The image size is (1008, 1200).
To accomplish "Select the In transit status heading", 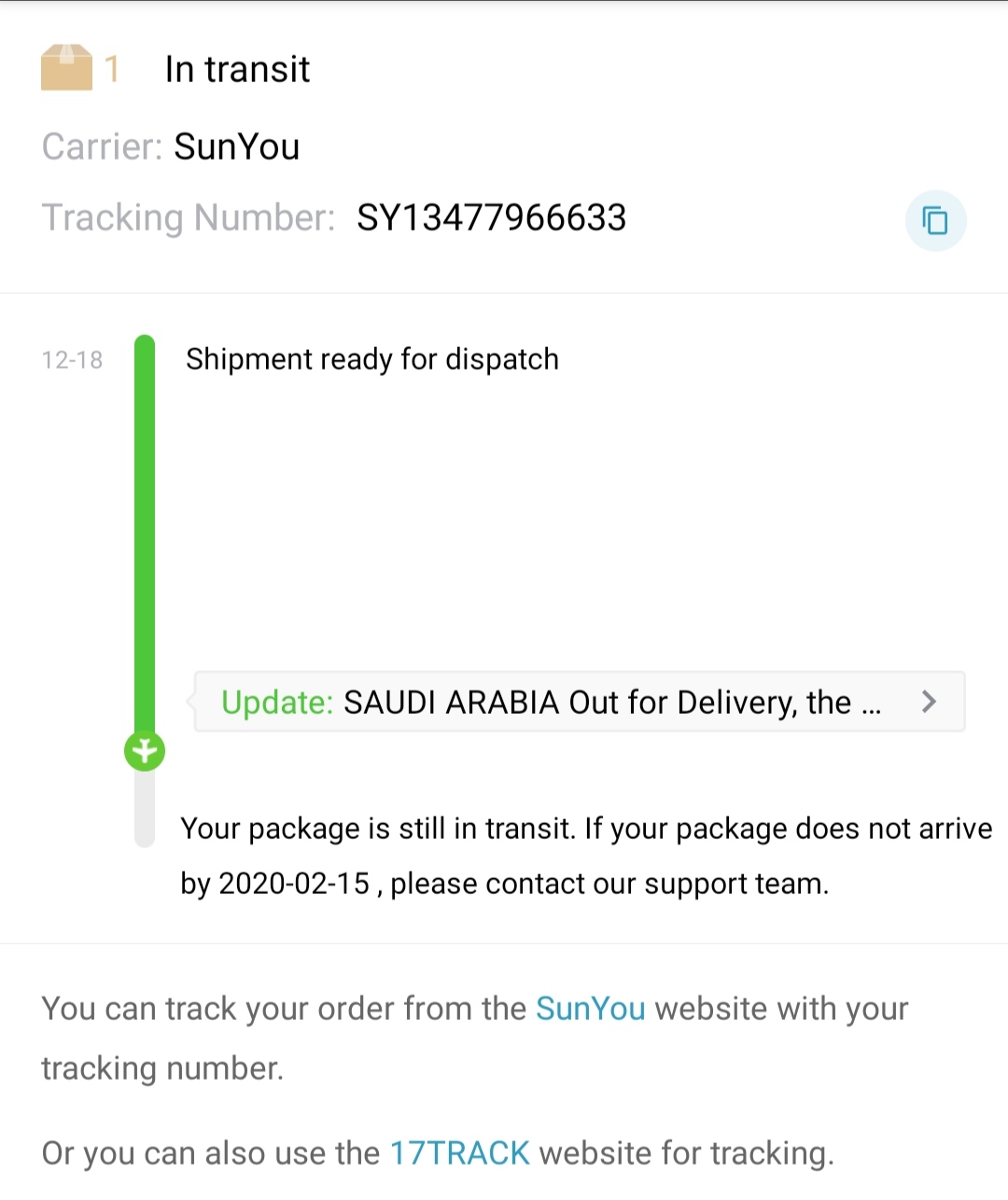I will click(237, 68).
